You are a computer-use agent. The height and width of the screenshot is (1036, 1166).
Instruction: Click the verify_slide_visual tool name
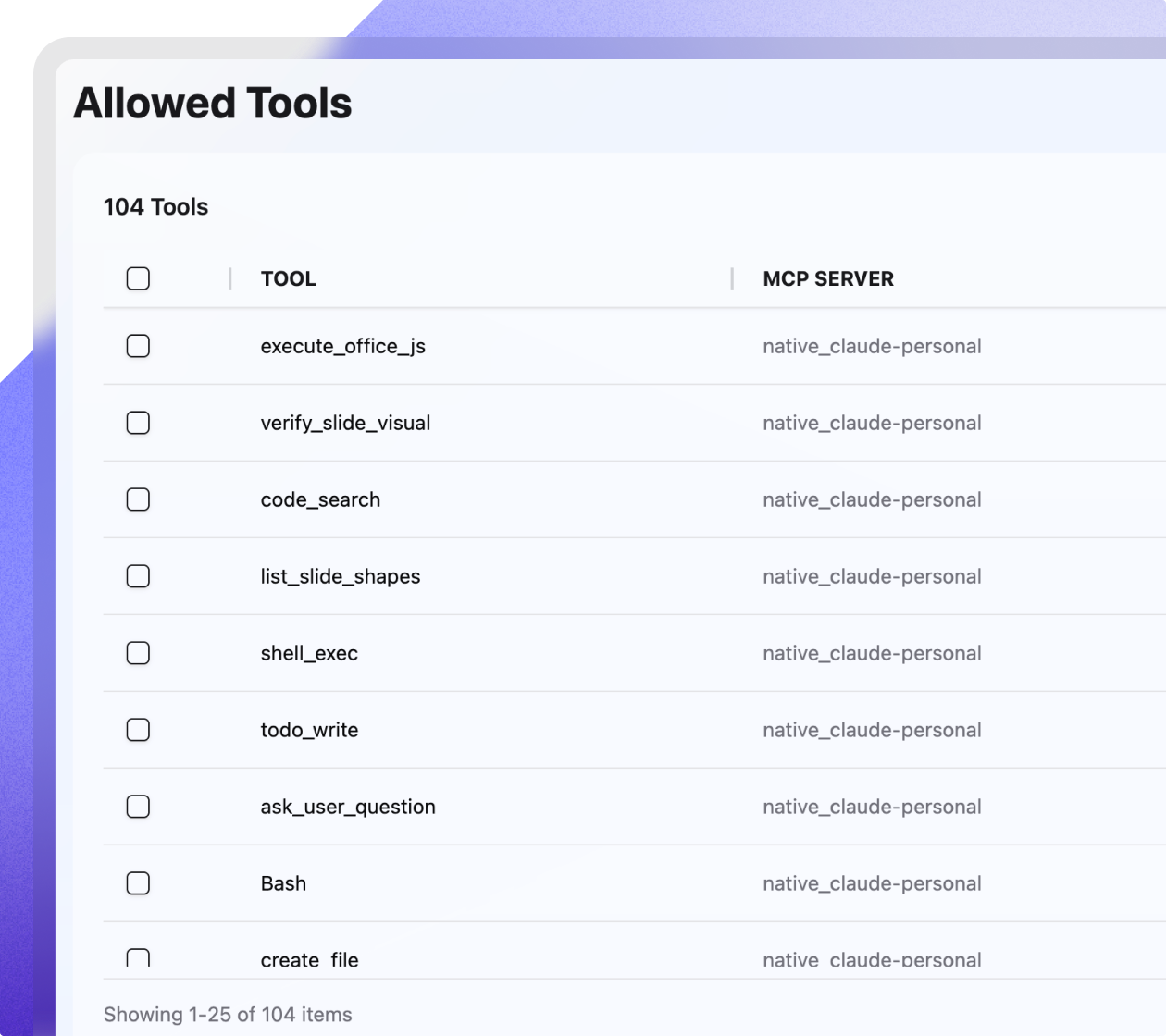[345, 424]
